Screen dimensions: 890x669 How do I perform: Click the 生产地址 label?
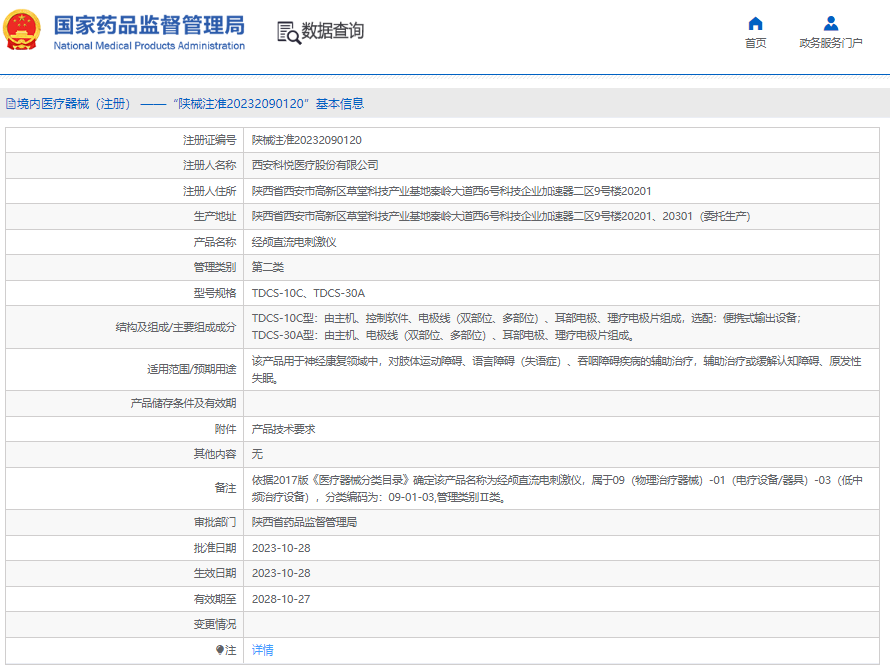[x=215, y=216]
